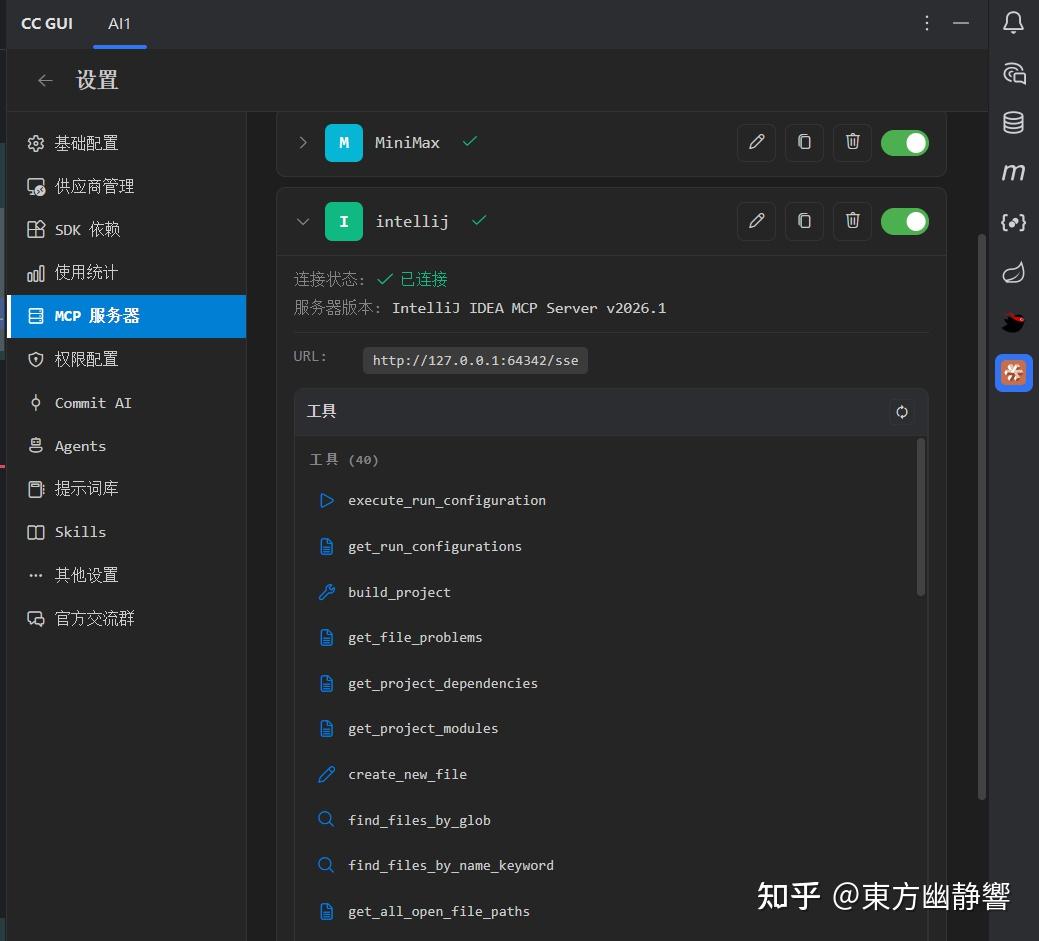Open the red bird plugin icon
Screen dimensions: 1039x941
pos(1013,322)
